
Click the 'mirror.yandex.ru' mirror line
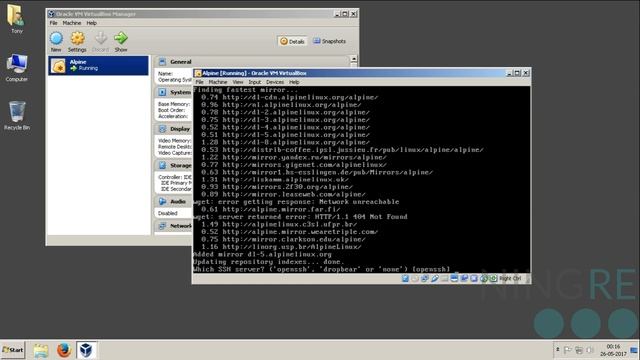click(x=293, y=157)
